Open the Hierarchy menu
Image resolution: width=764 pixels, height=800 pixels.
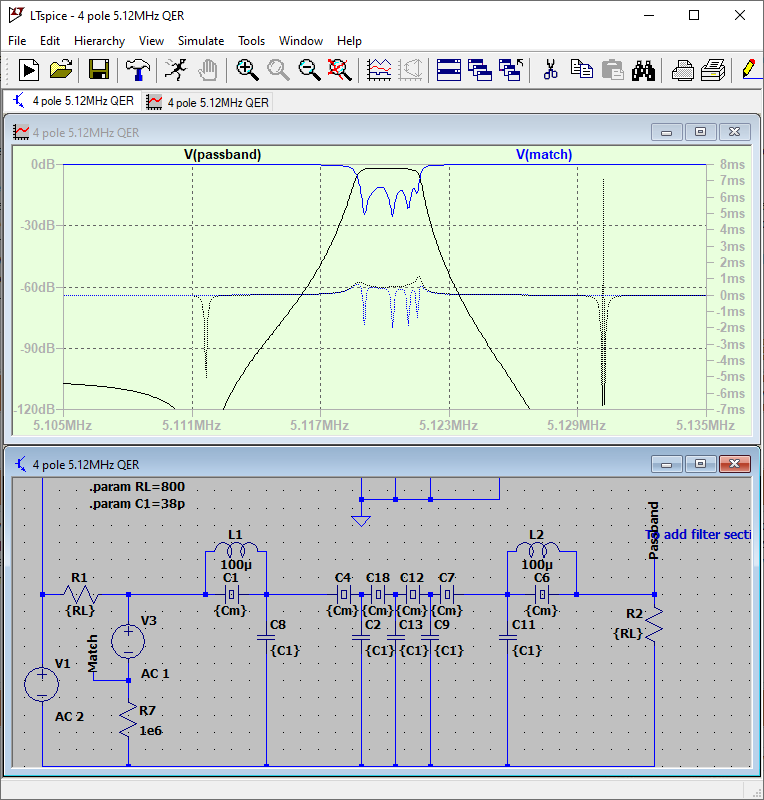pos(99,41)
